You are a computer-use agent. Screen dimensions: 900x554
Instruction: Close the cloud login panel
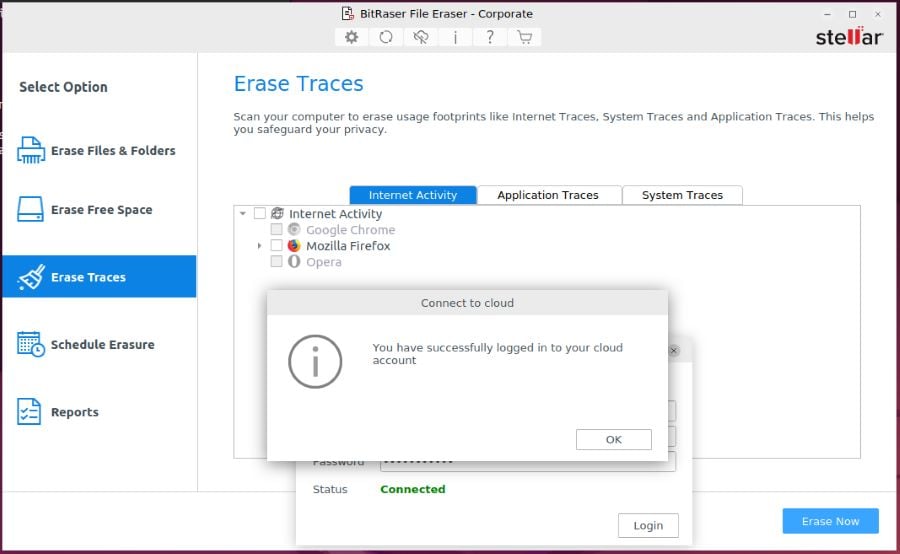674,350
